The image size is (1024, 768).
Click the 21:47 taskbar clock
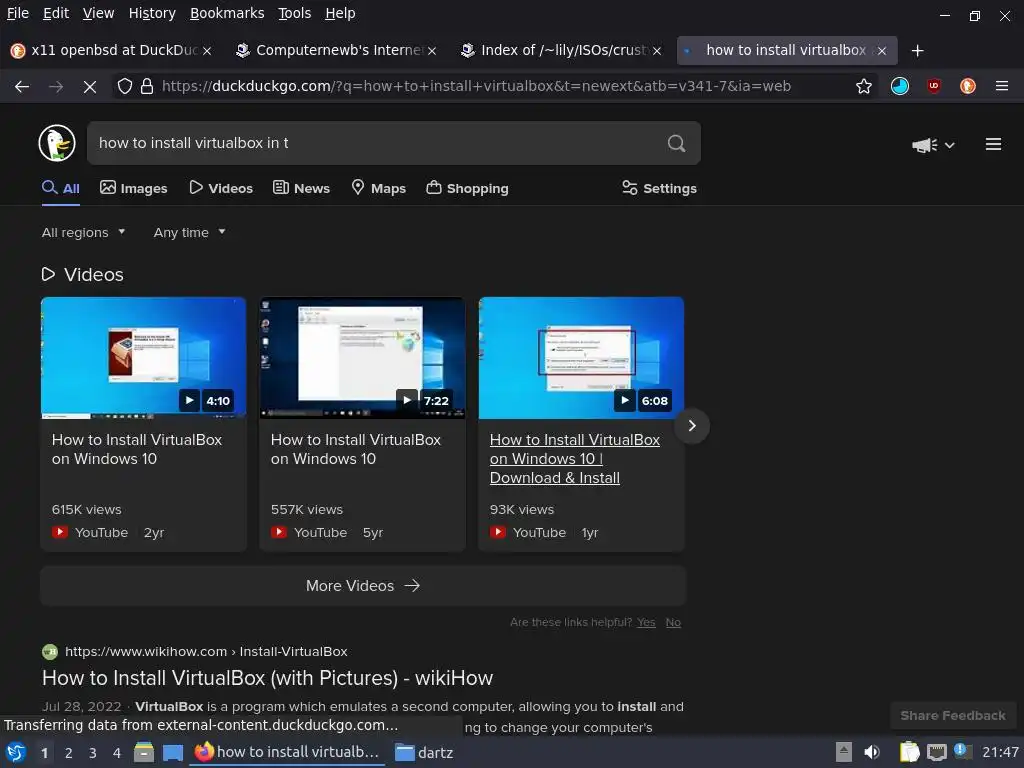click(x=1000, y=752)
